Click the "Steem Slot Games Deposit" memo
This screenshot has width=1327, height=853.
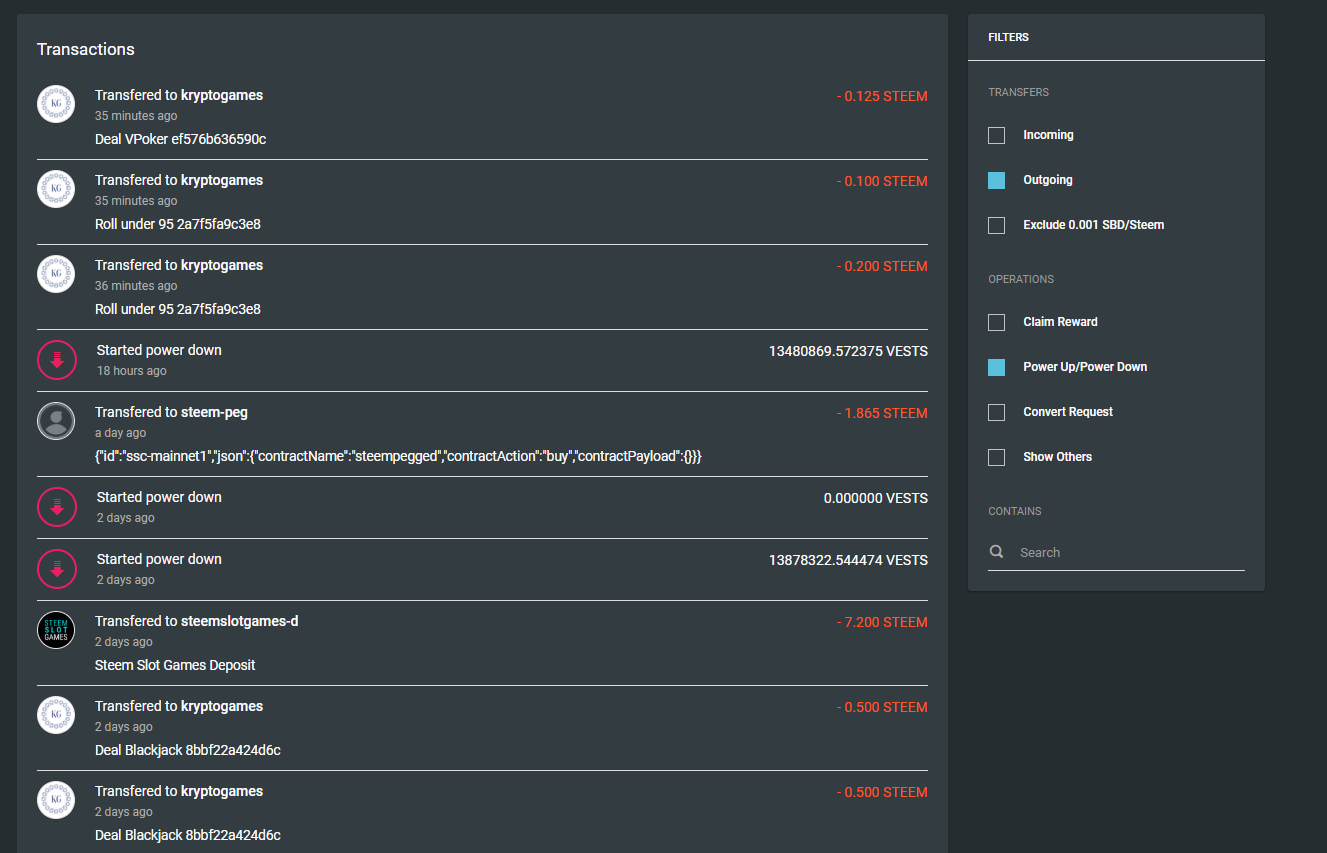pos(175,665)
